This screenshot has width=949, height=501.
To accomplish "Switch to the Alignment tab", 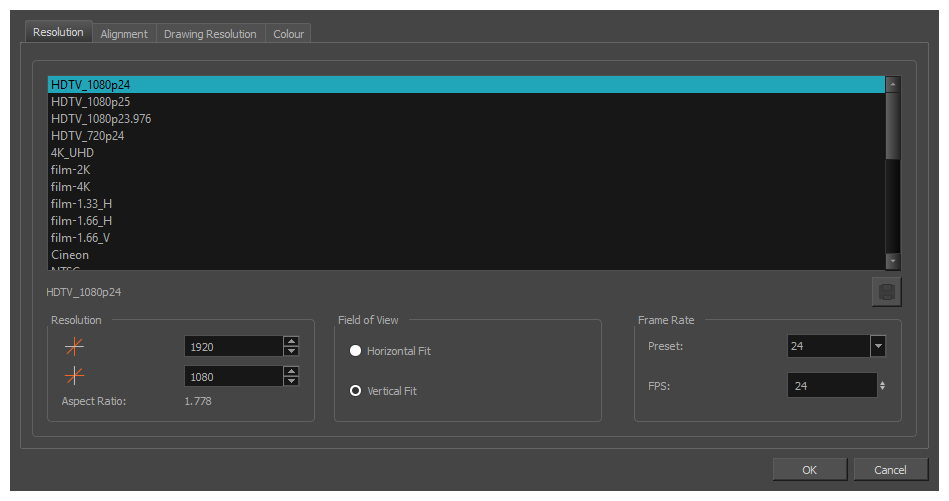I will (x=124, y=34).
